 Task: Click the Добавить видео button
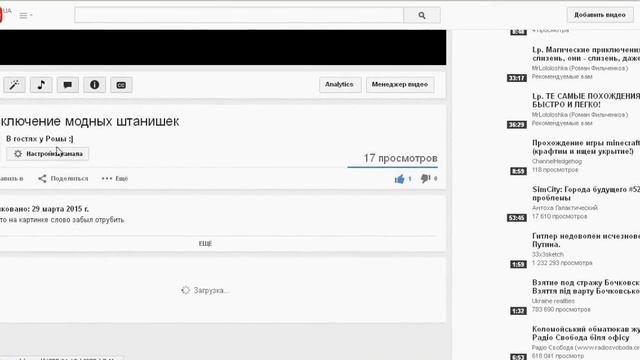(600, 15)
